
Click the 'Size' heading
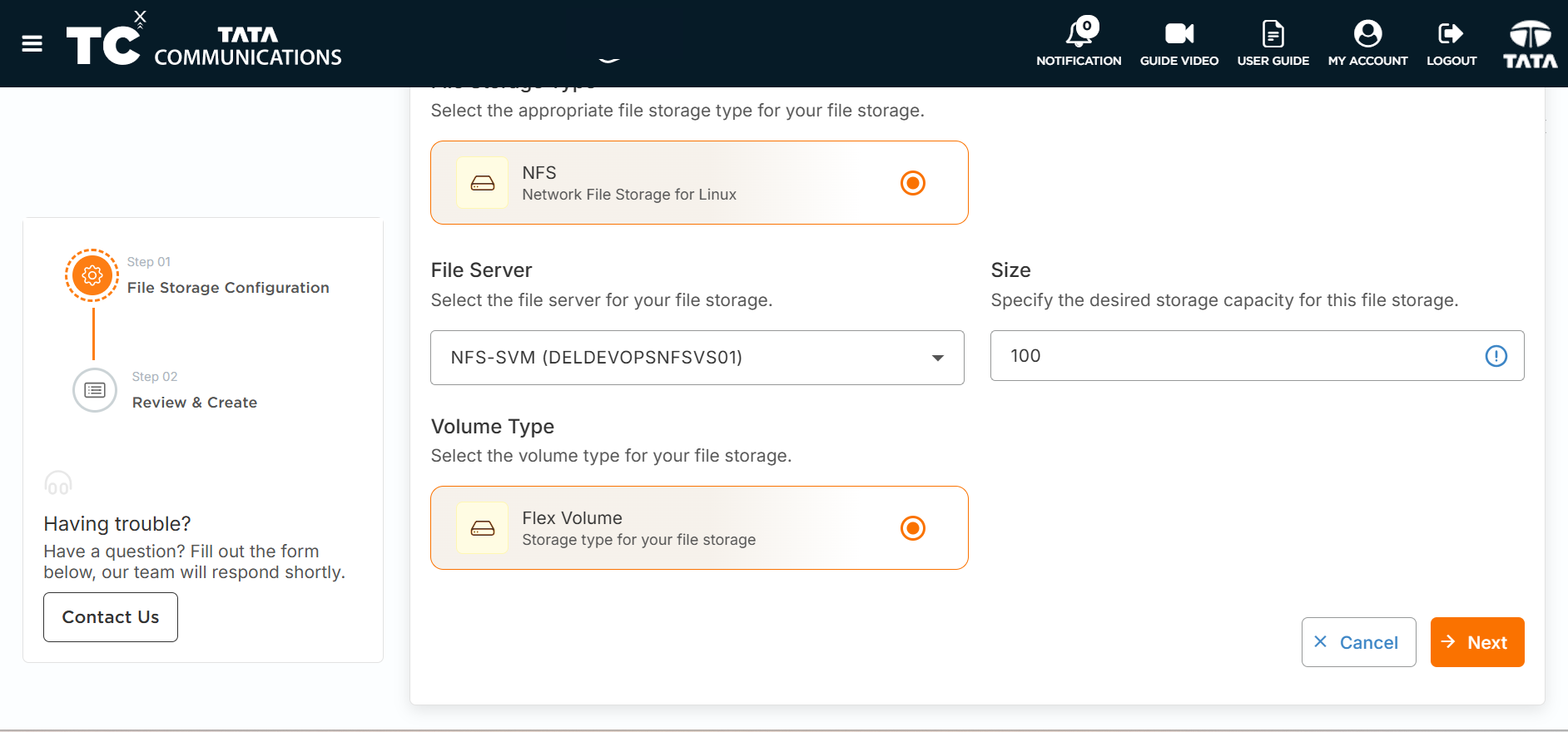1010,270
